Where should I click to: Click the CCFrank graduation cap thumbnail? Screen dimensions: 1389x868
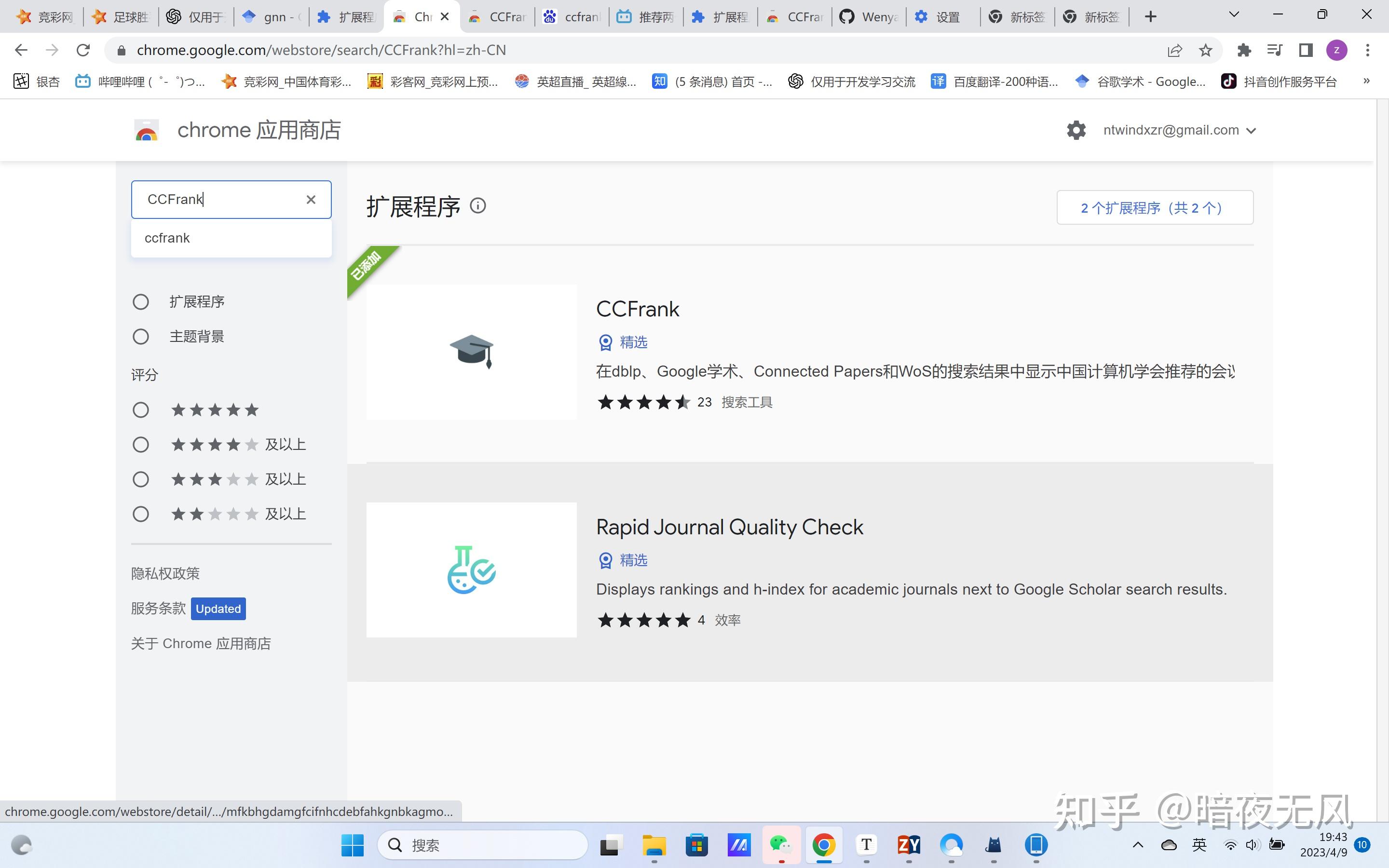coord(471,352)
